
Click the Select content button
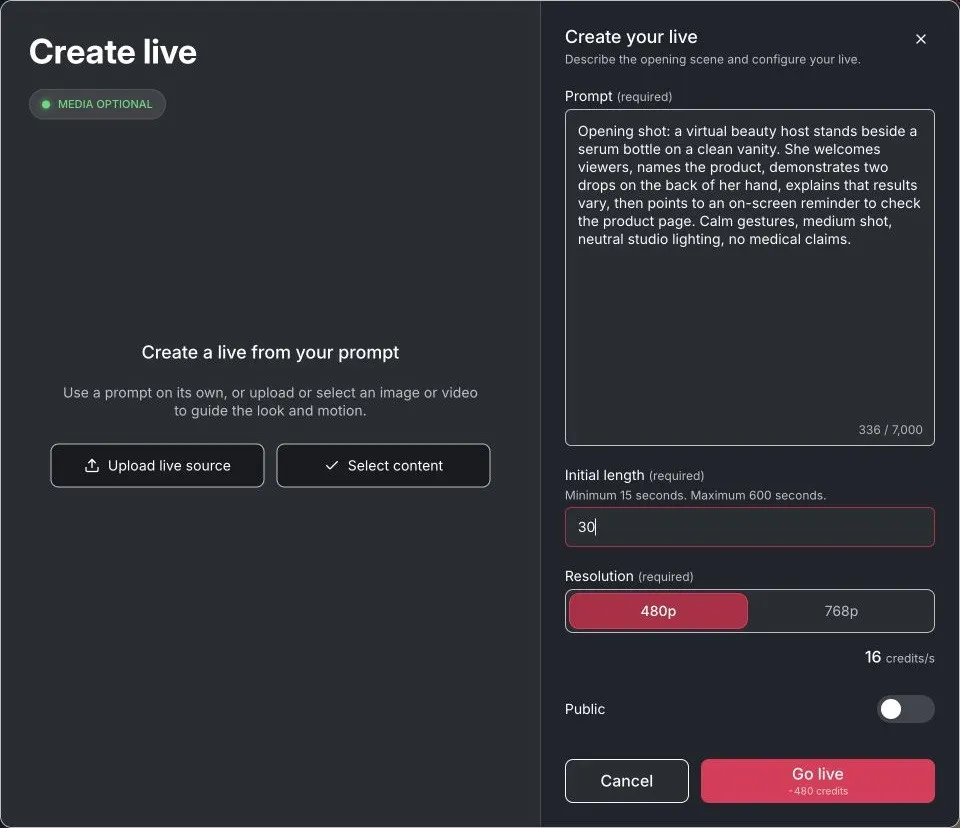tap(383, 465)
